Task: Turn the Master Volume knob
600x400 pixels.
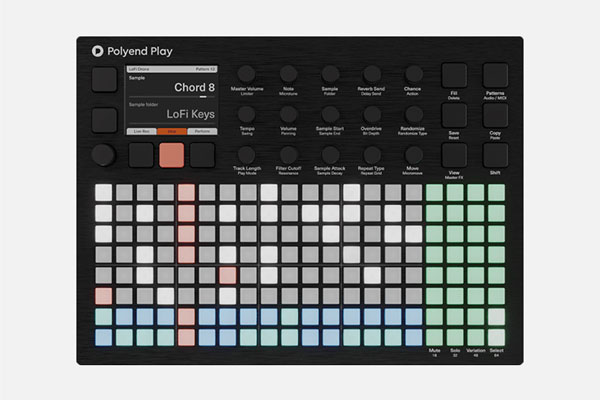Action: coord(246,74)
